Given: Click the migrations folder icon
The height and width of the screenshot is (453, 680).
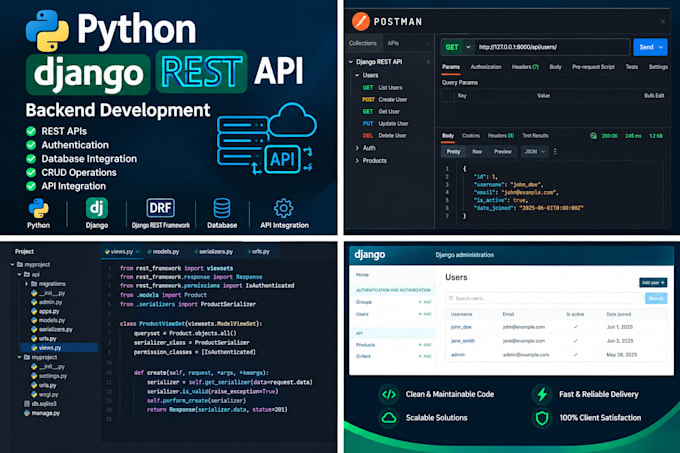Looking at the screenshot, I should click(x=34, y=284).
